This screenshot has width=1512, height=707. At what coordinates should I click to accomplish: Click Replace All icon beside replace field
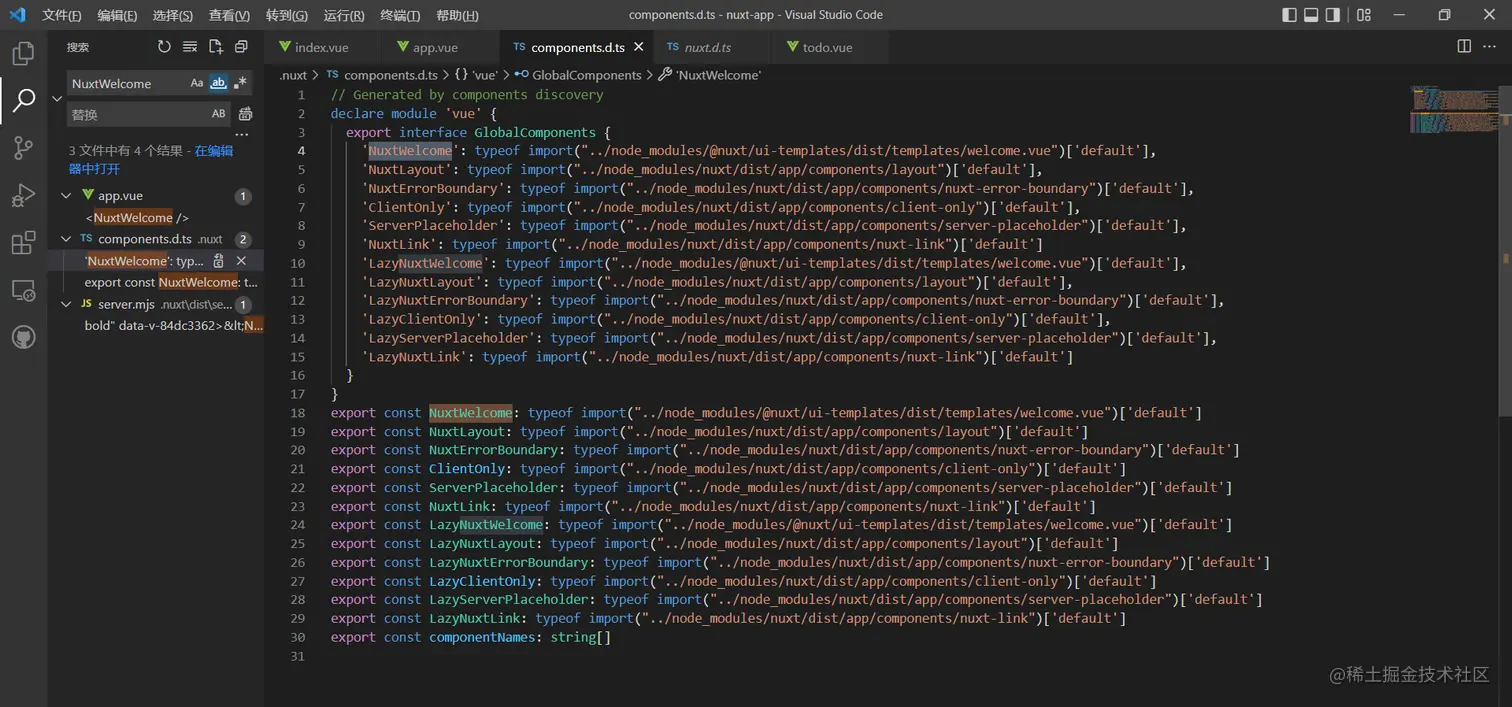click(245, 114)
